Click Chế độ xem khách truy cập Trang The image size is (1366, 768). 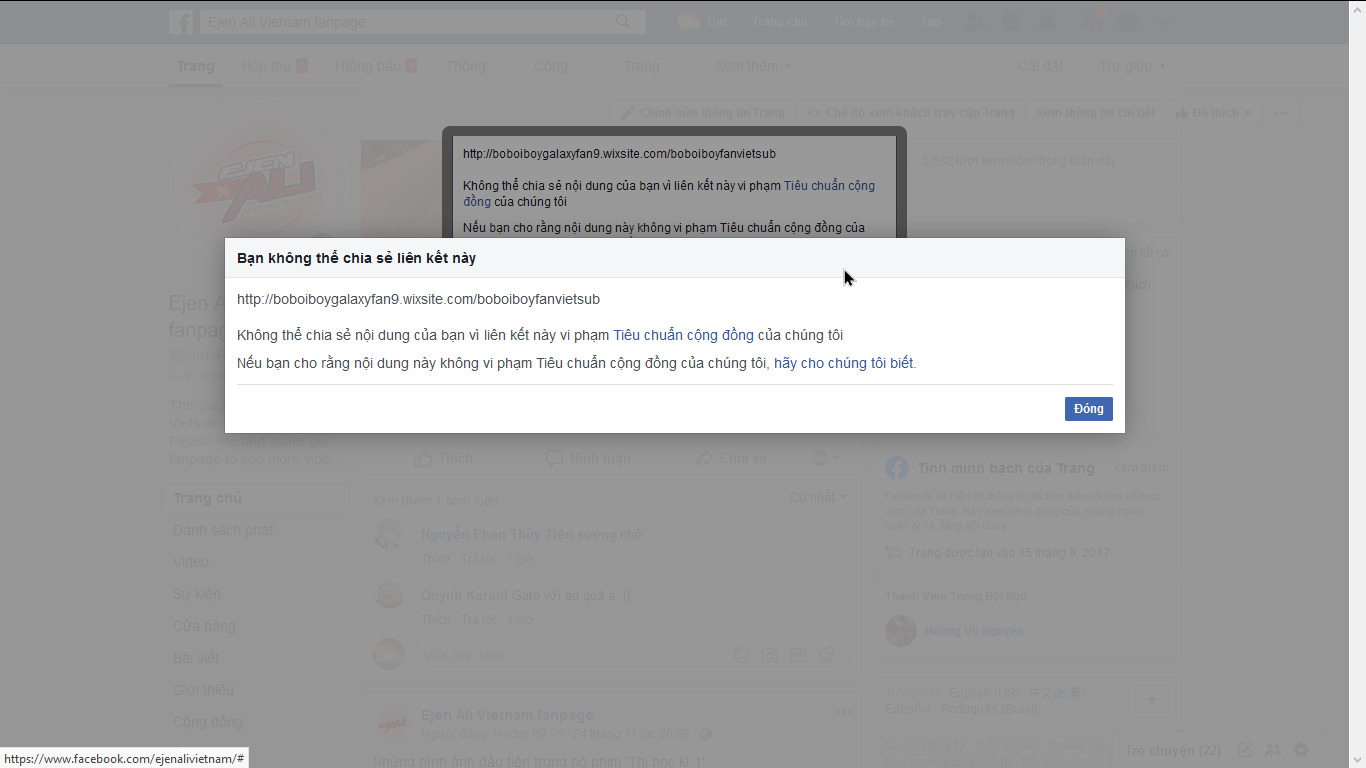tap(912, 113)
